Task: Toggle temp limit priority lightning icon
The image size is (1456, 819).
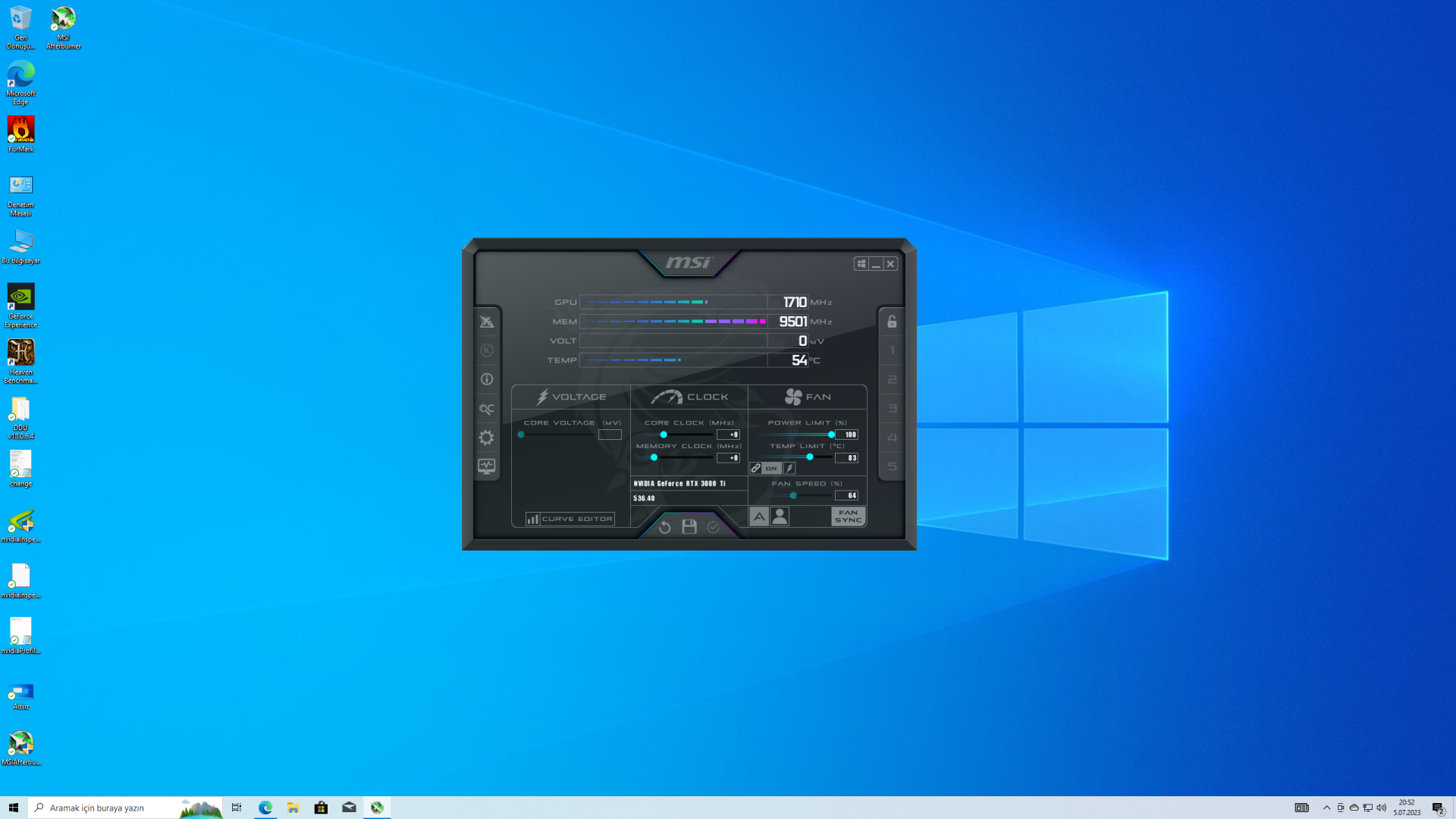Action: [789, 469]
